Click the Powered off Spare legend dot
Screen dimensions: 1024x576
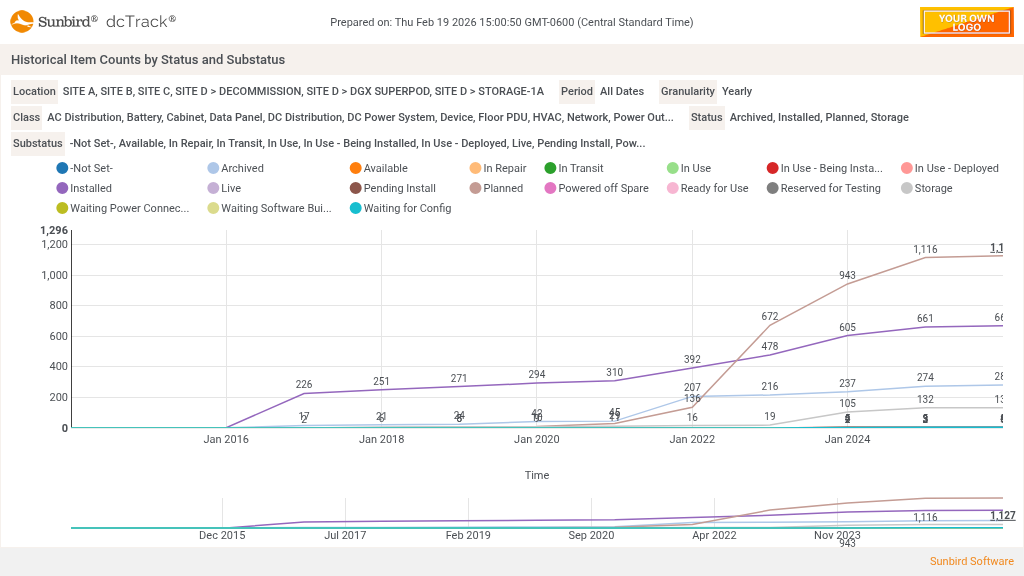(x=550, y=188)
